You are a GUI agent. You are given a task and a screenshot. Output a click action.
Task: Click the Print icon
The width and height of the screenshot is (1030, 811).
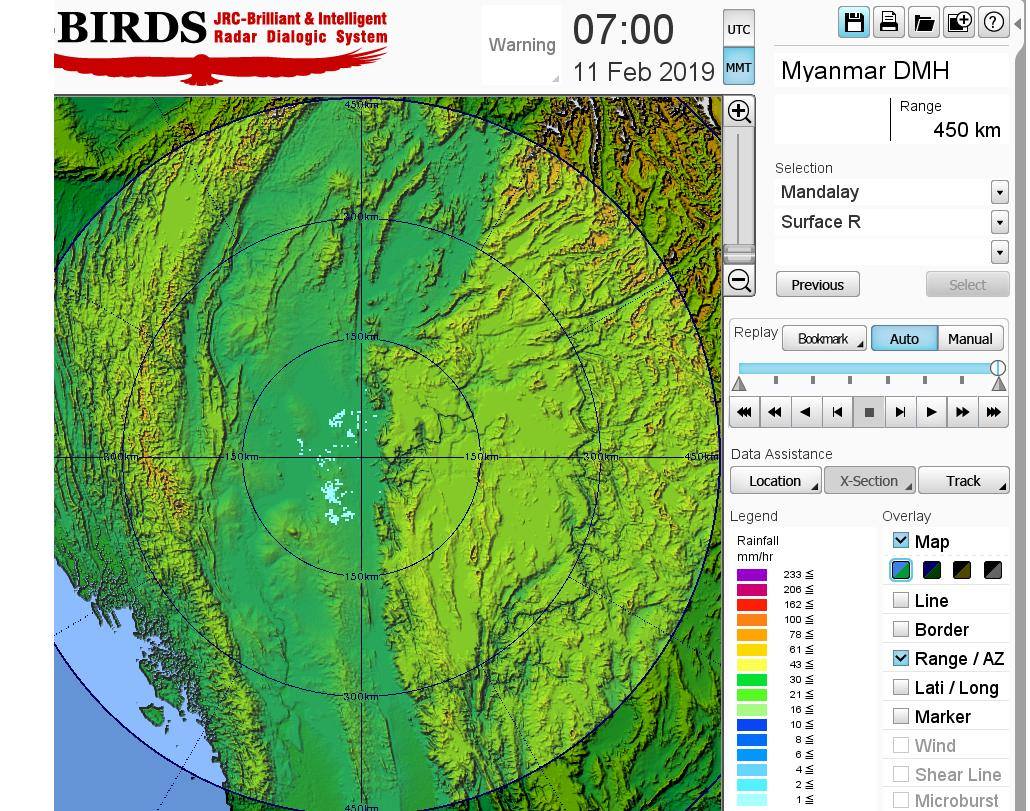888,22
